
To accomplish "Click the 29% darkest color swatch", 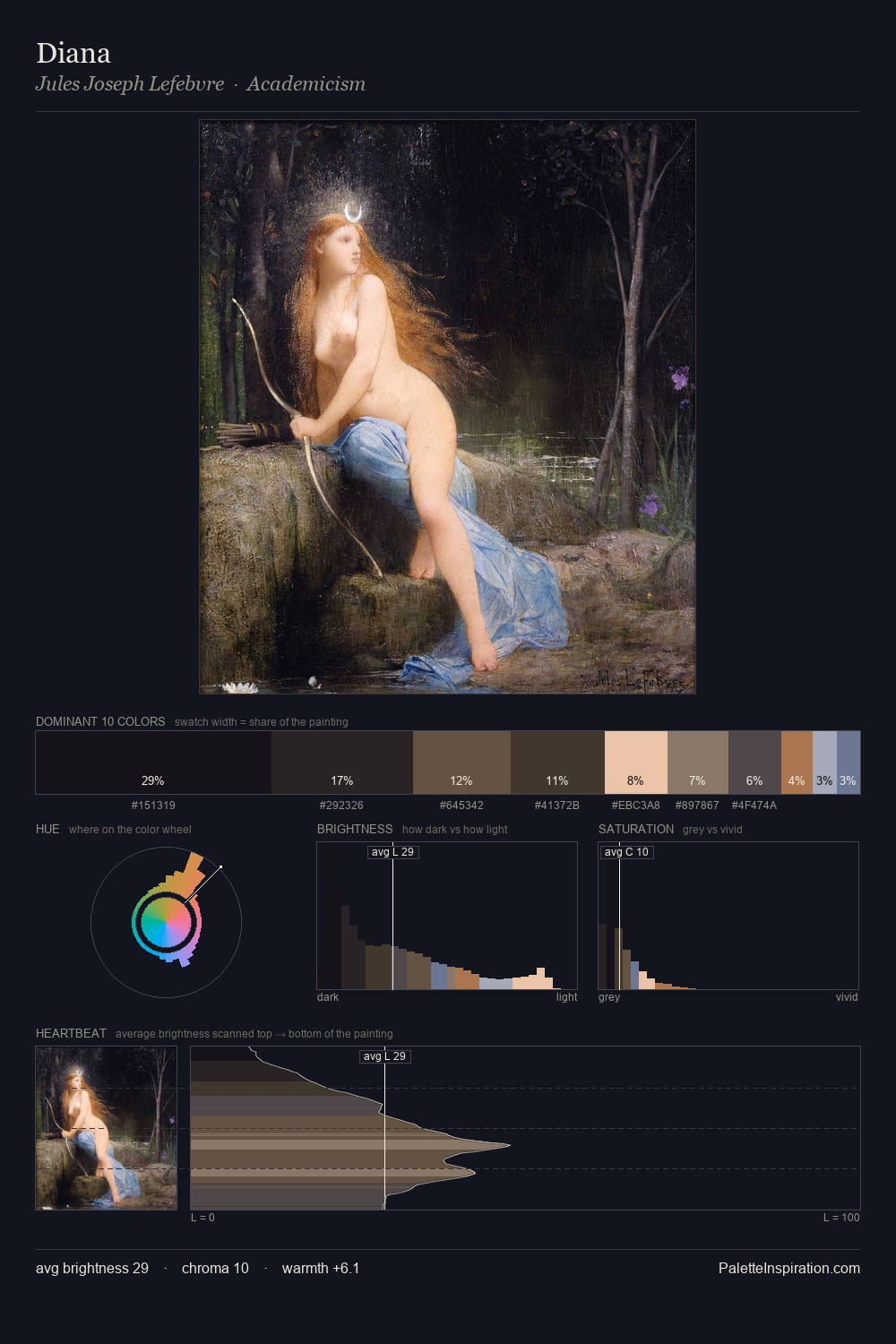I will 153,762.
